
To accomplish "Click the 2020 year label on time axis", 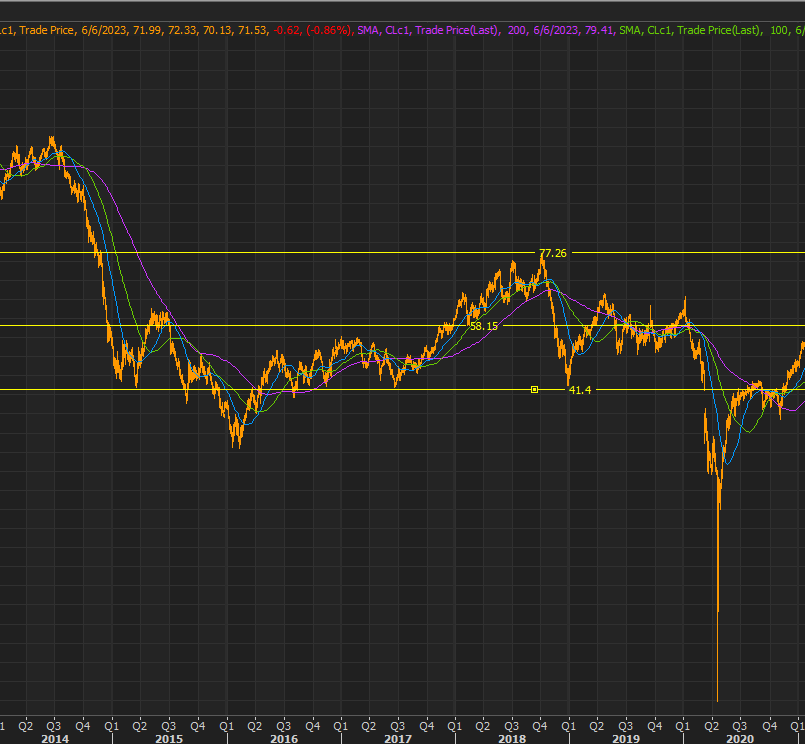I will 740,739.
